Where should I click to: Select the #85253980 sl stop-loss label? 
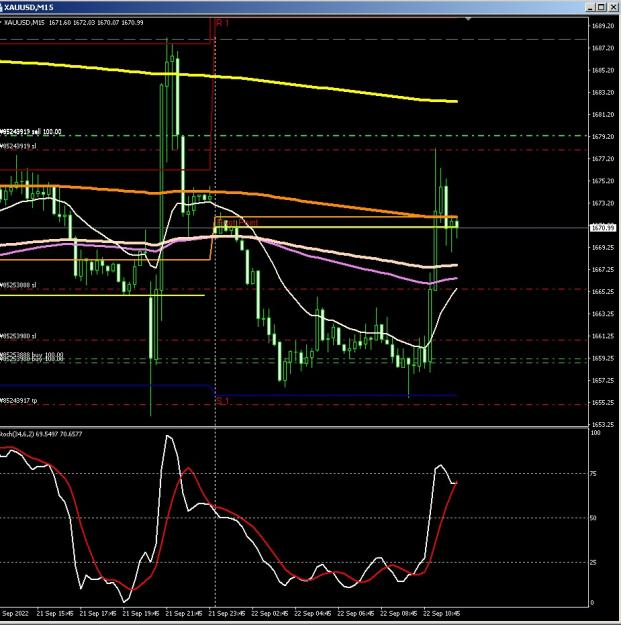[18, 336]
